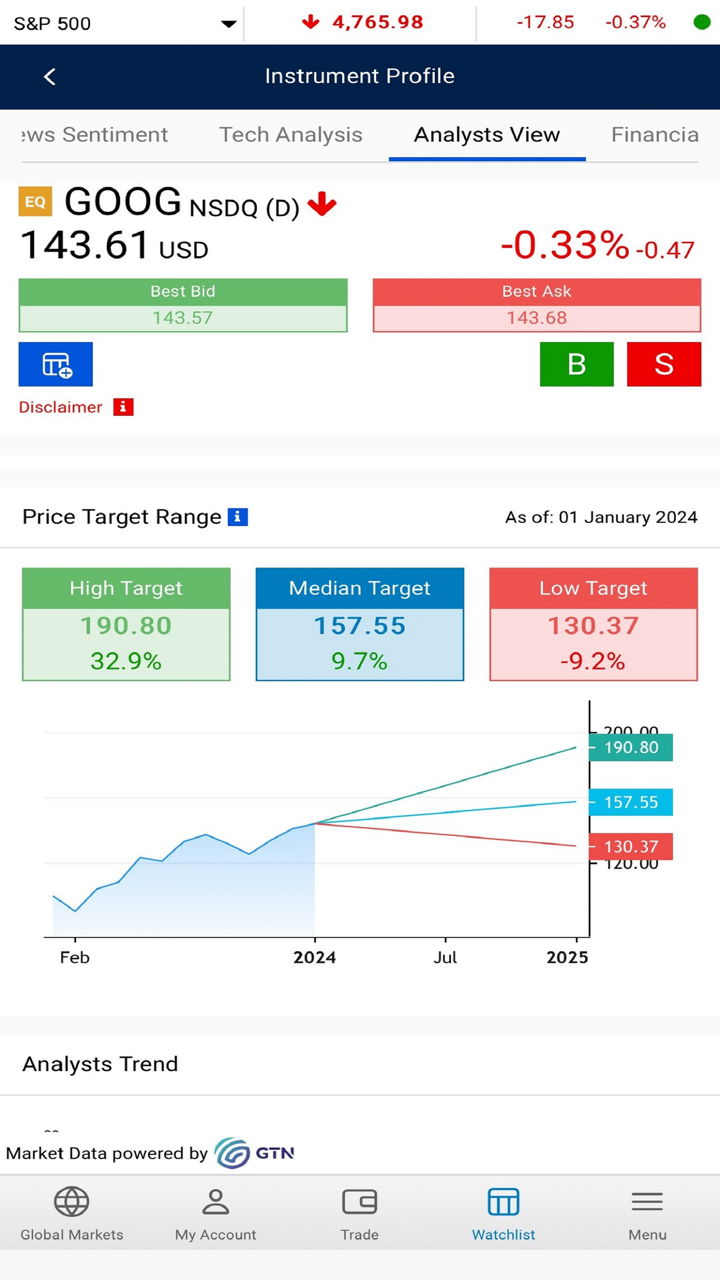Expand the S&P 500 index dropdown

(228, 23)
